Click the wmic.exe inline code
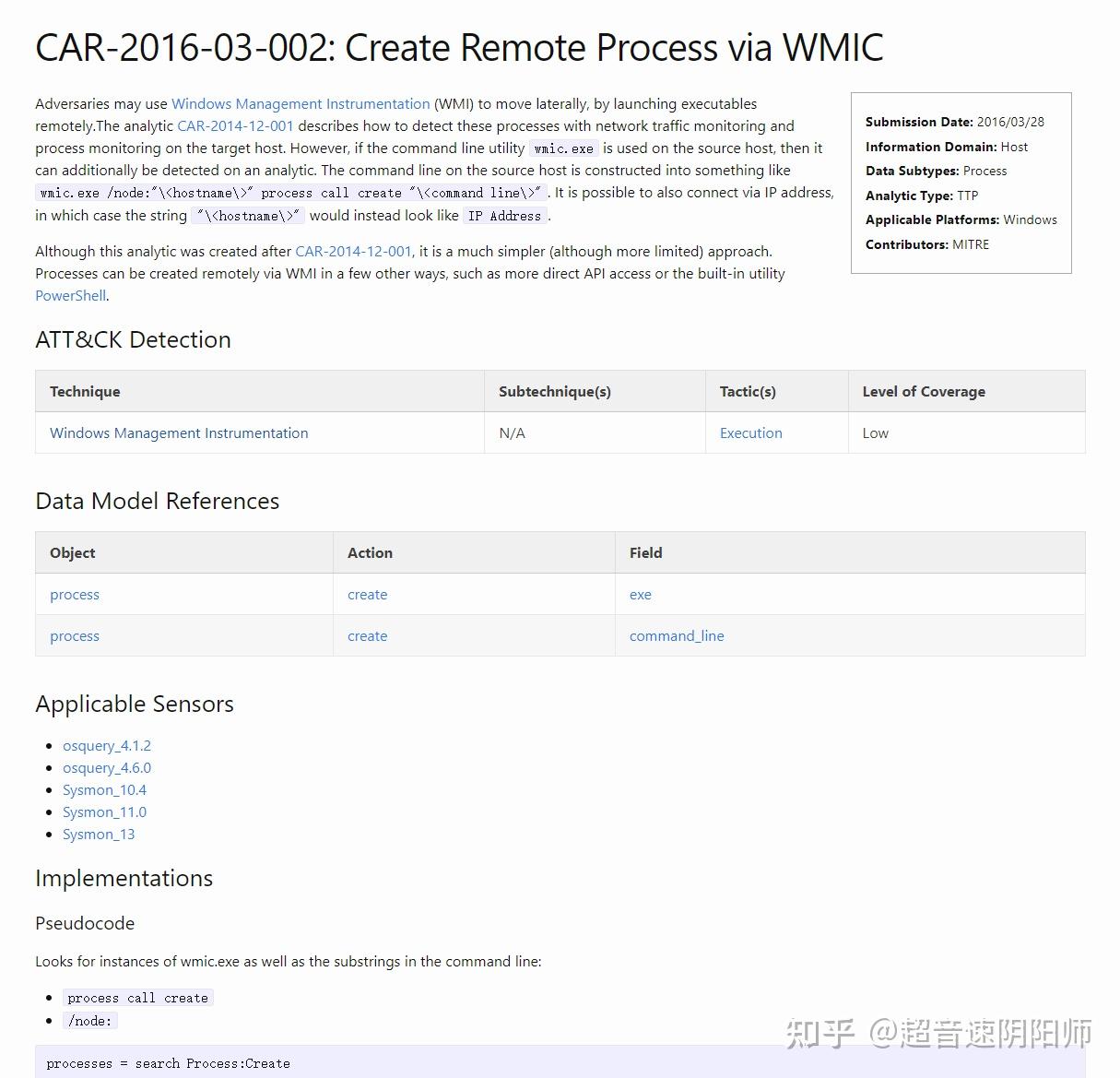 564,148
